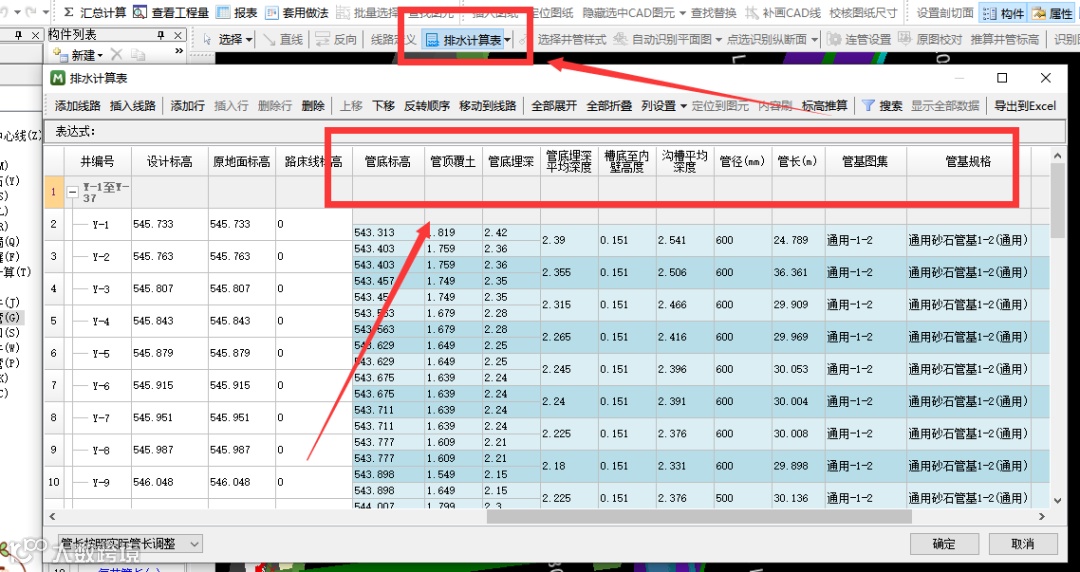Click the delete X icon in 构件列表 toolbar
Image resolution: width=1080 pixels, height=572 pixels.
116,54
